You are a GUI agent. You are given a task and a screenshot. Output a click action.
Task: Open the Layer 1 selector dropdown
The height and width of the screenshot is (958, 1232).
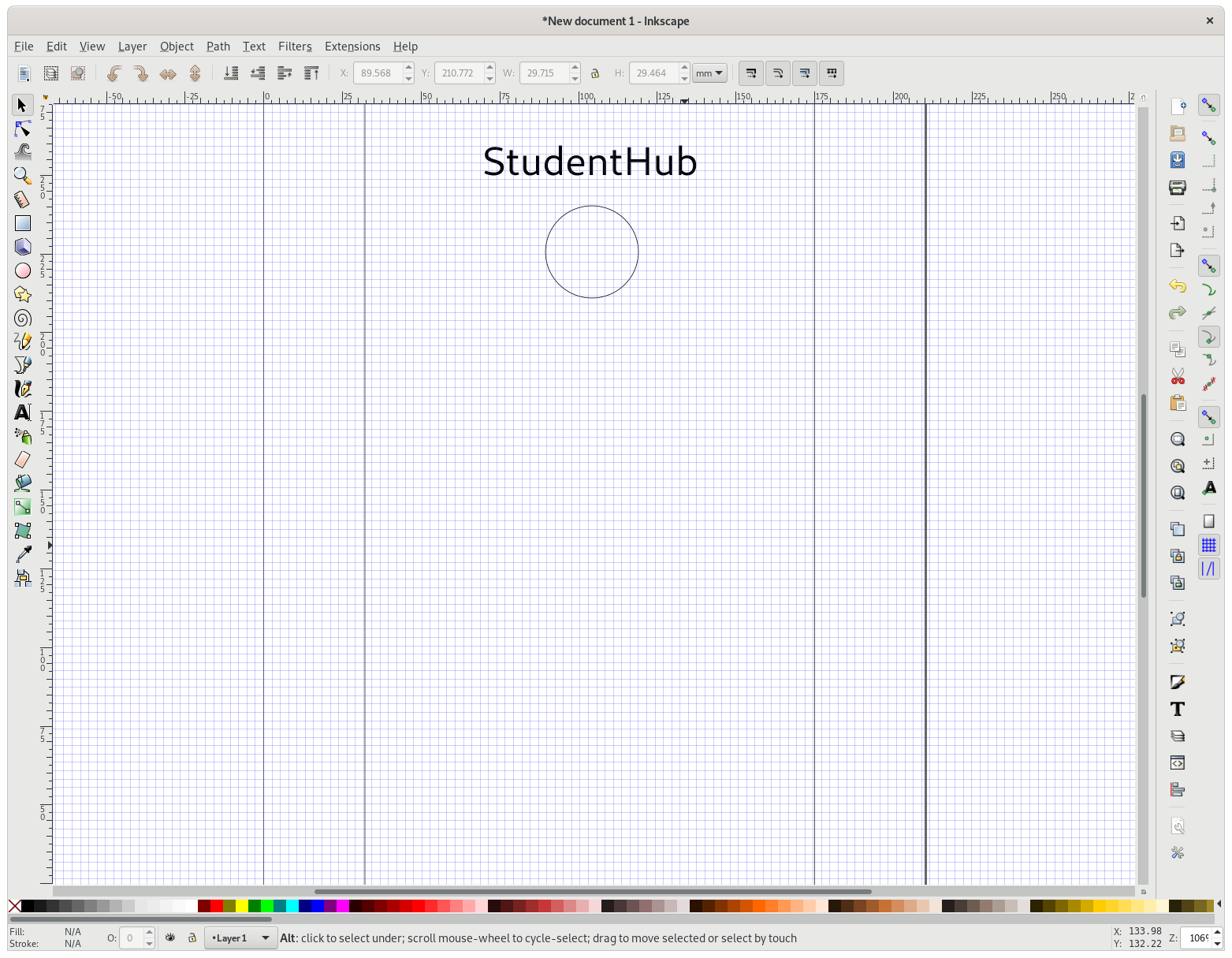pos(240,937)
